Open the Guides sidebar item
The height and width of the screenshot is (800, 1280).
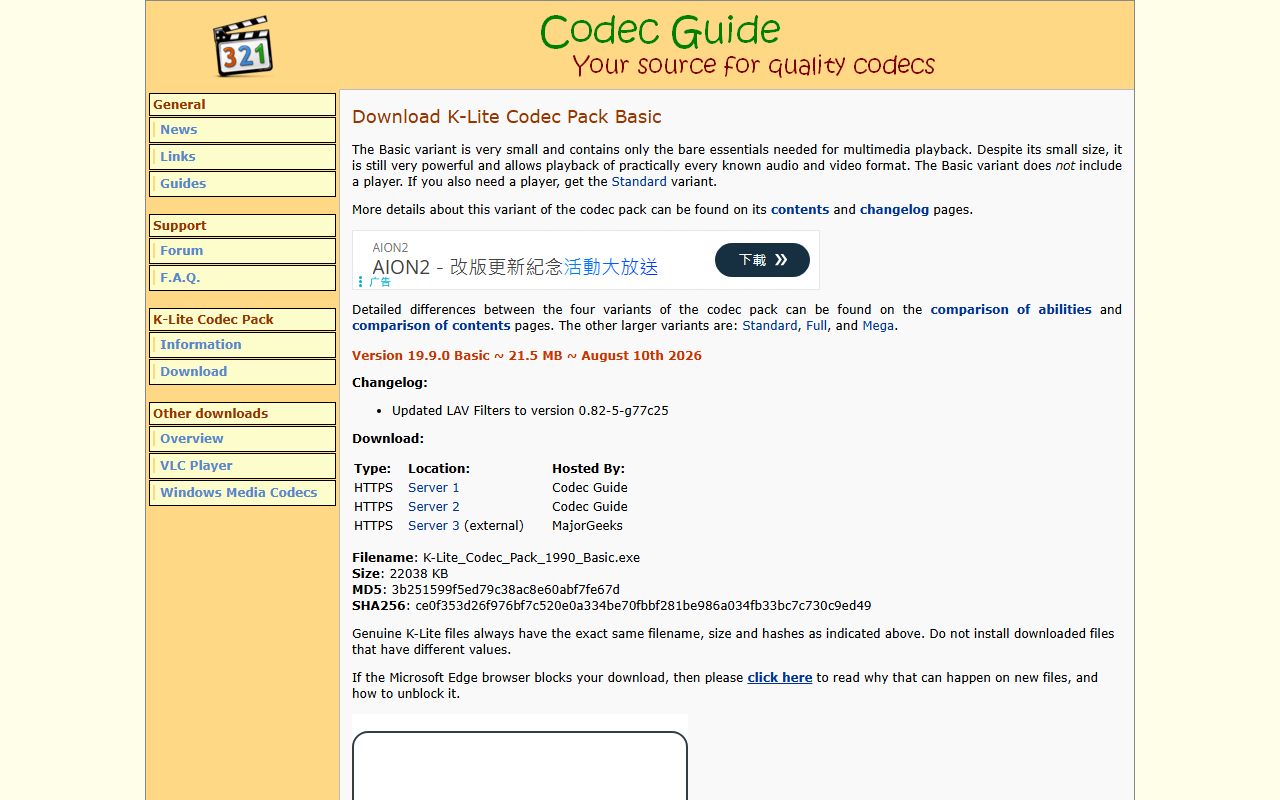243,184
